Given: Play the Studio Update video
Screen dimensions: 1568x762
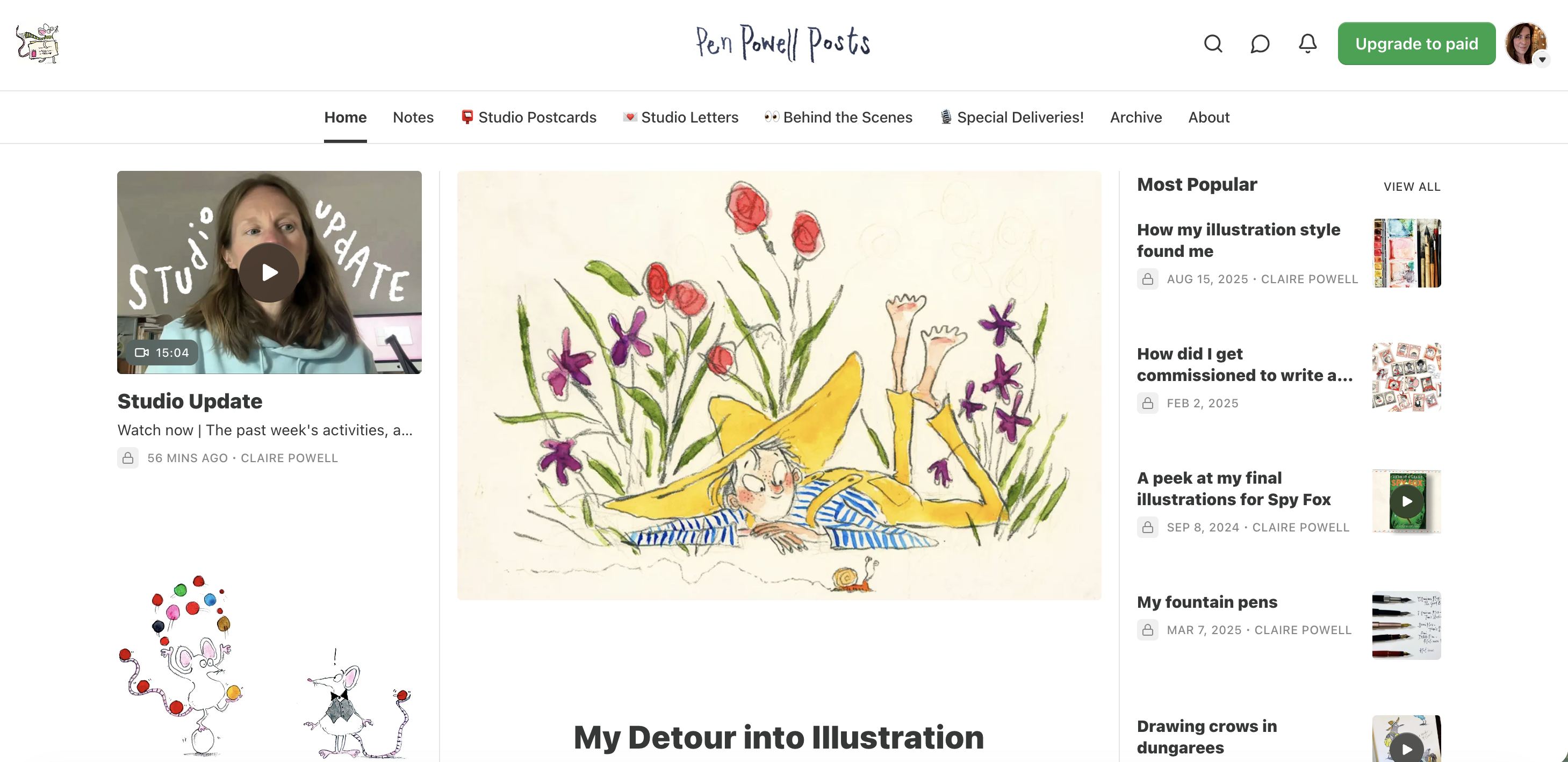Looking at the screenshot, I should 269,272.
